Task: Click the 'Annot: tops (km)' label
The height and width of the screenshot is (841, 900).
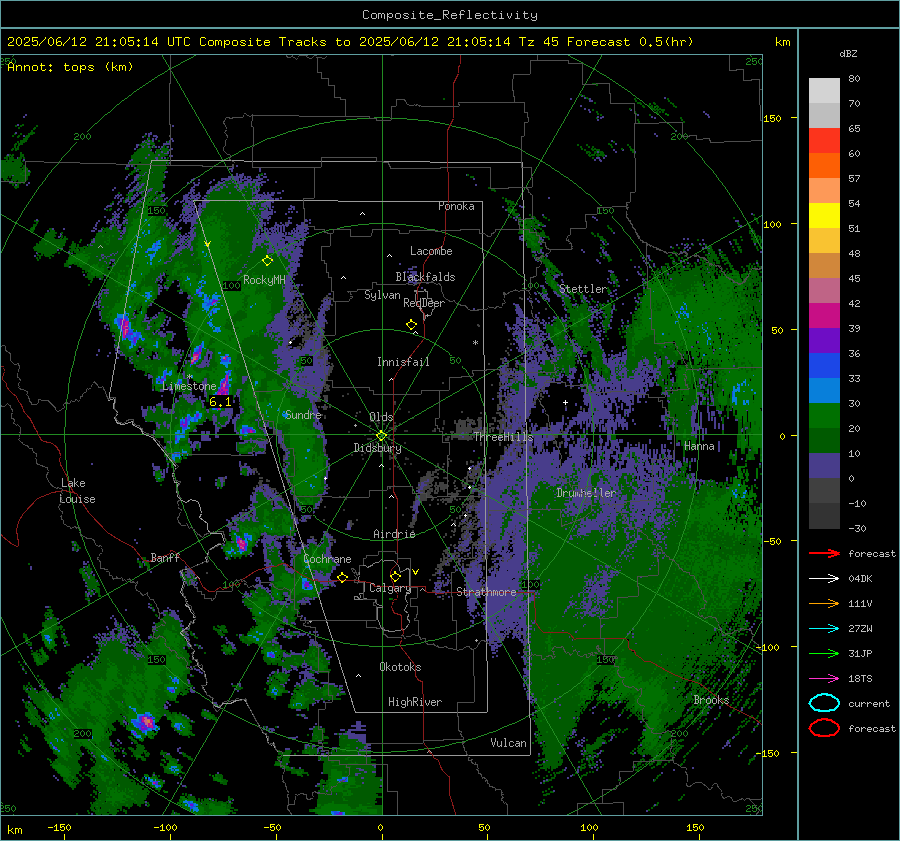Action: click(x=70, y=67)
